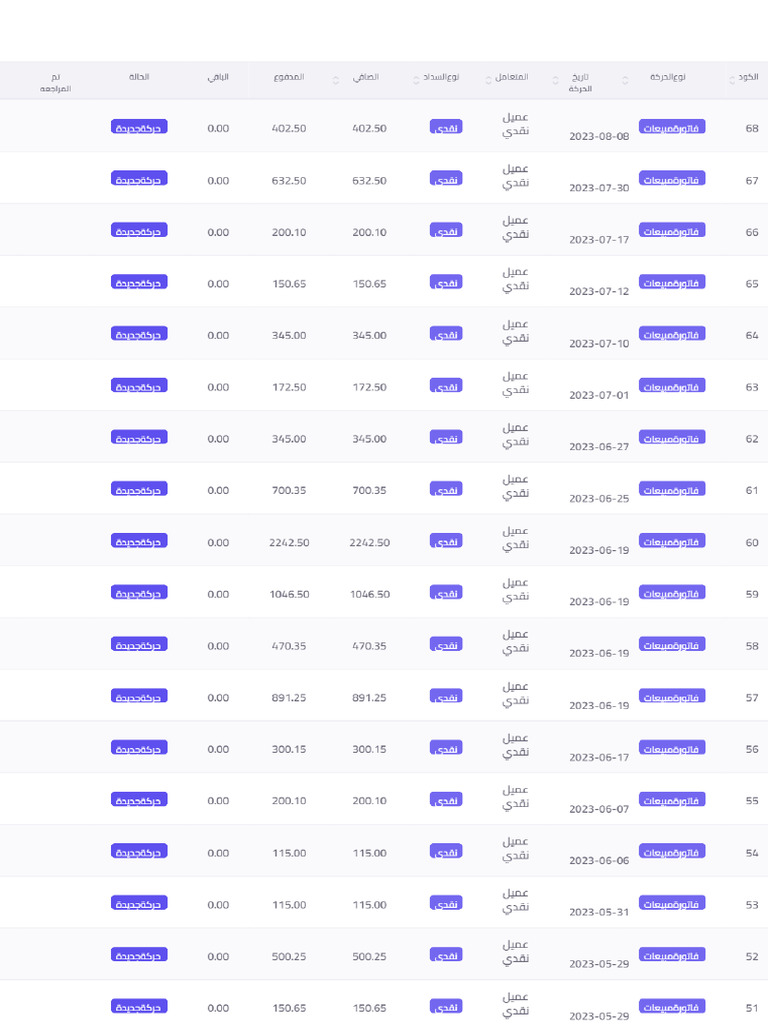Click the 2242.50 net amount cell
This screenshot has width=768, height=1024.
pyautogui.click(x=370, y=542)
